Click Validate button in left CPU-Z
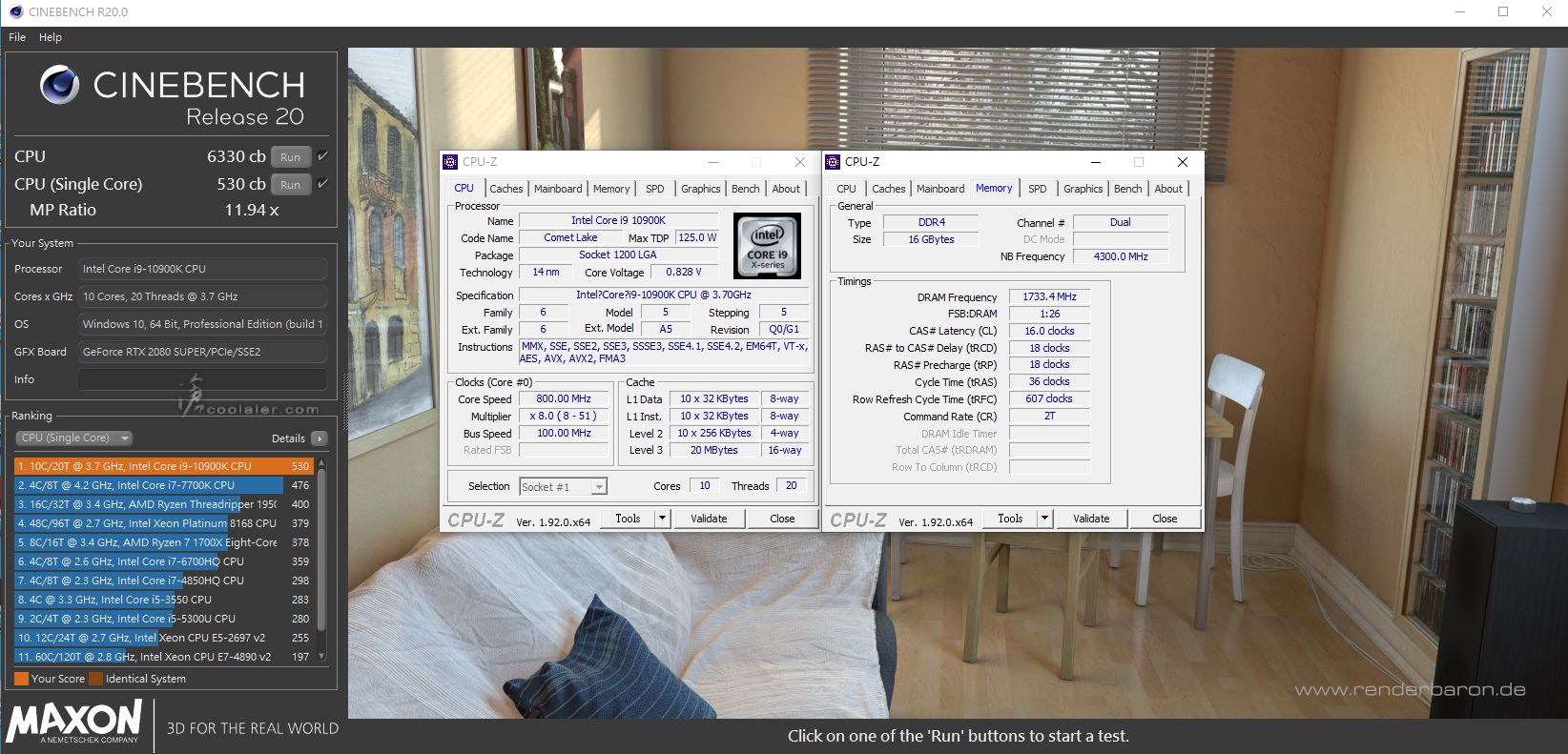The height and width of the screenshot is (754, 1568). 709,519
